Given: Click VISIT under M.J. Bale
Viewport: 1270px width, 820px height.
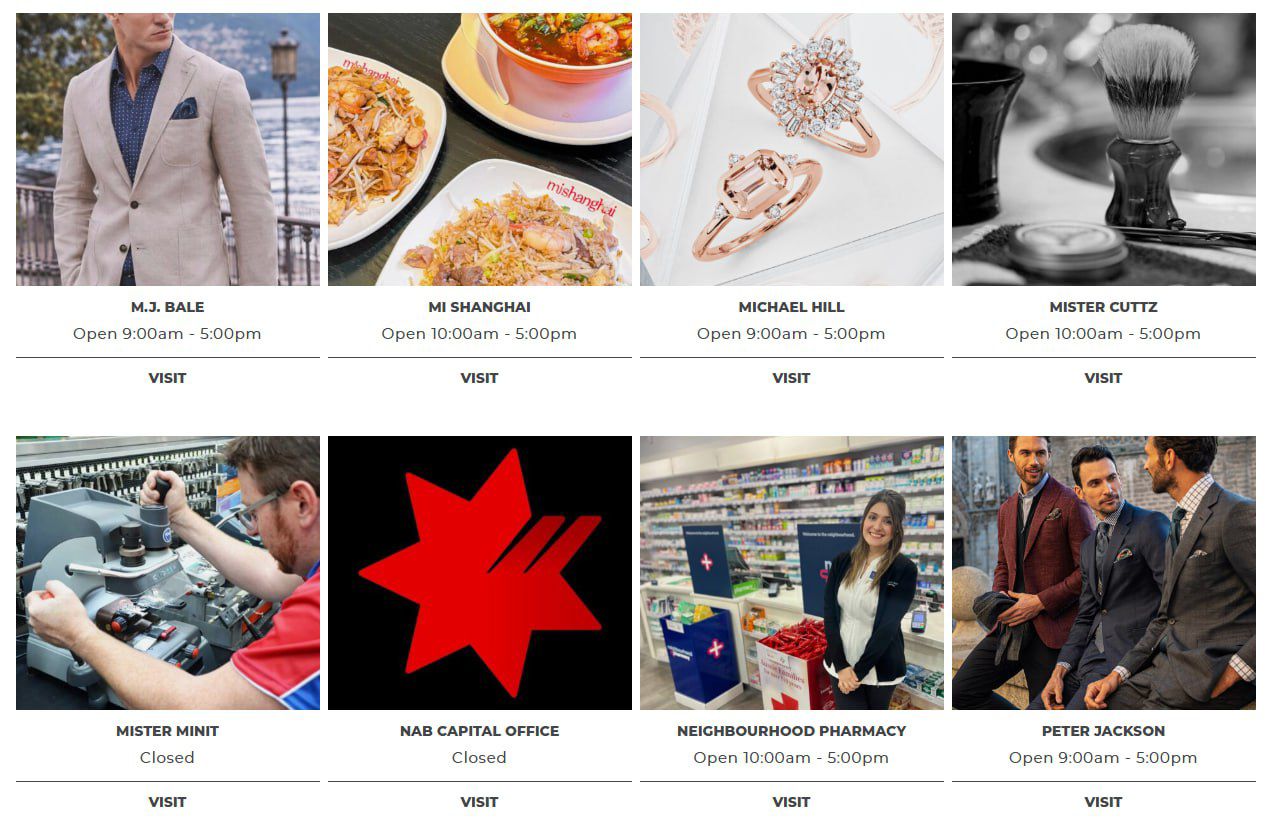Looking at the screenshot, I should (x=168, y=378).
